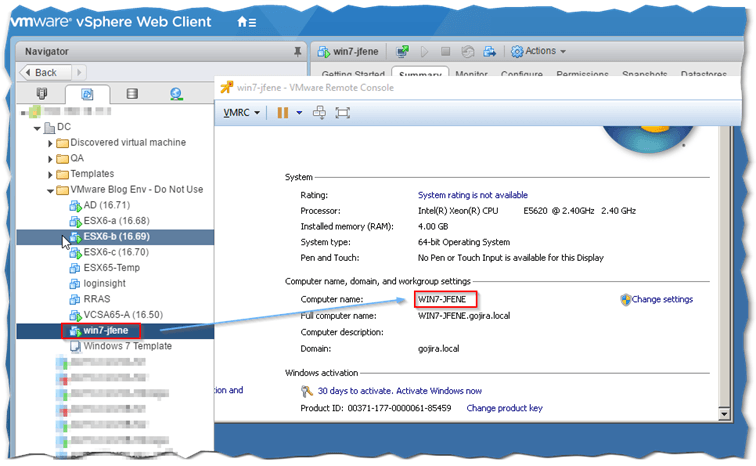Enter full screen mode in VMRC
Image resolution: width=756 pixels, height=466 pixels.
coord(342,113)
